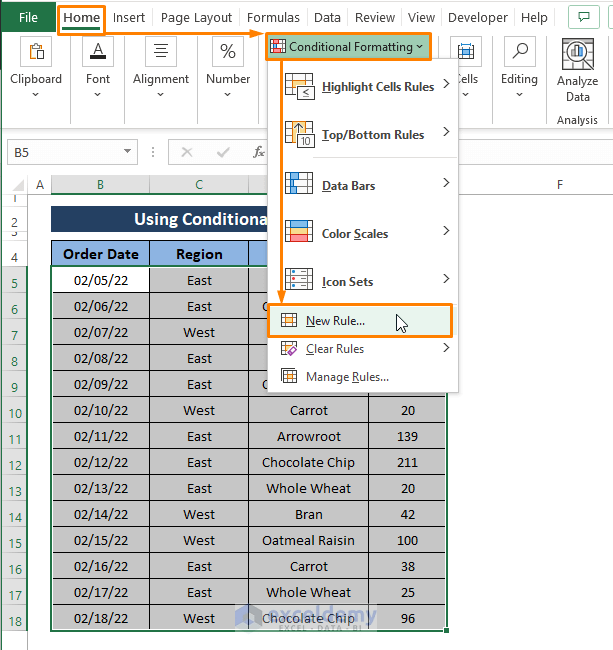
Task: Click cell with date 02/14/22
Action: (101, 514)
